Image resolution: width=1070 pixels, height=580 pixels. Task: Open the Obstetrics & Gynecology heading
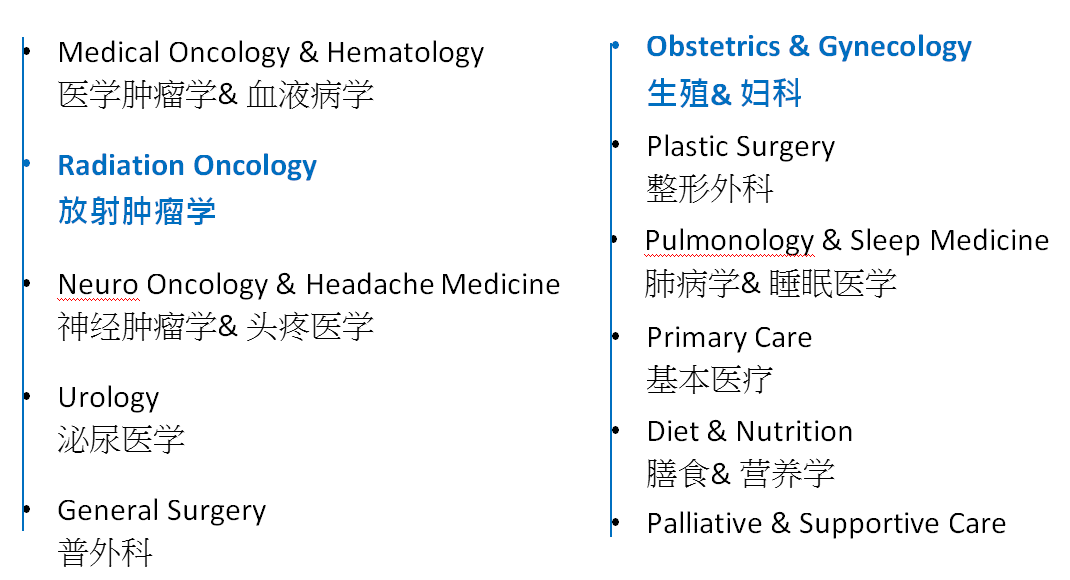click(809, 47)
